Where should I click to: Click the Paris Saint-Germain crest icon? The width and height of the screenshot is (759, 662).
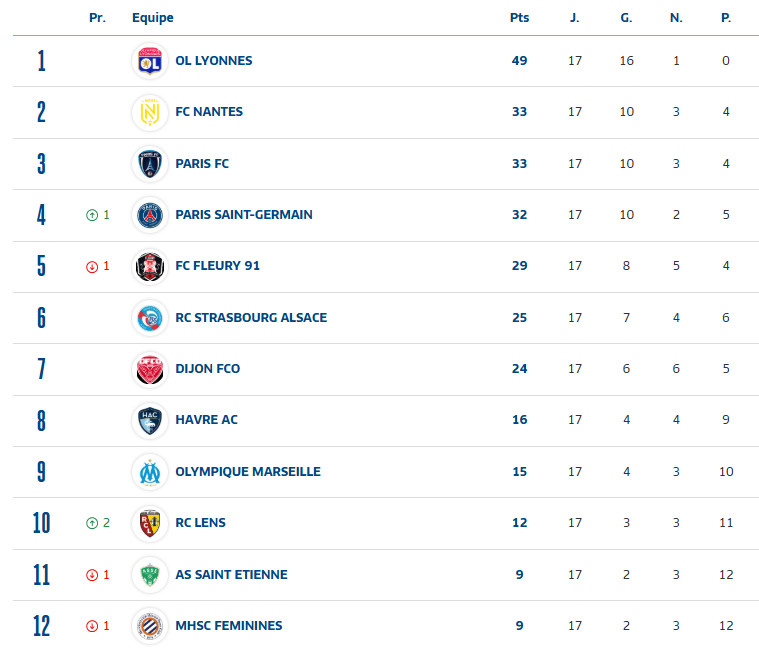point(150,215)
